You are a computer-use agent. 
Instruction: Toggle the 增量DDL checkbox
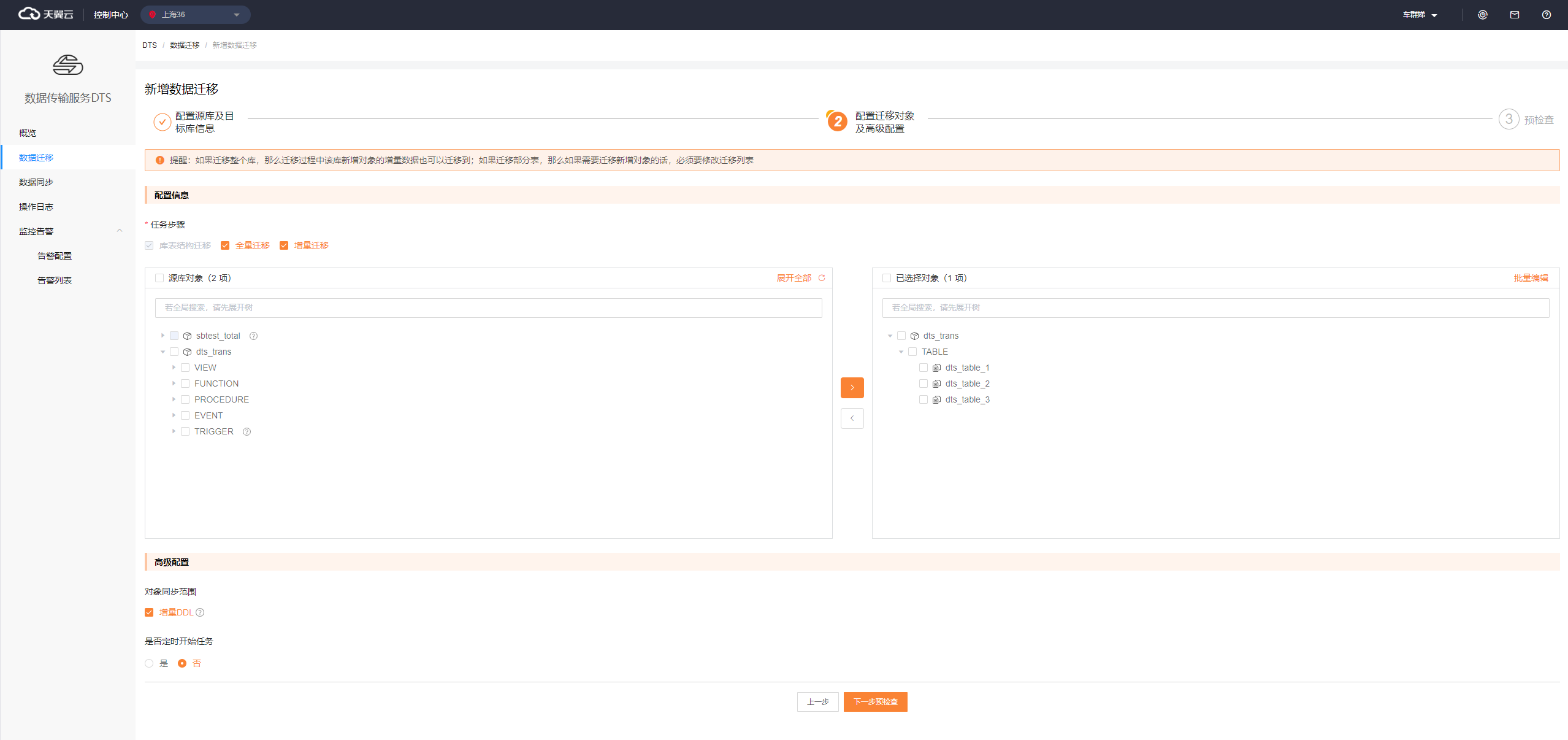point(149,612)
